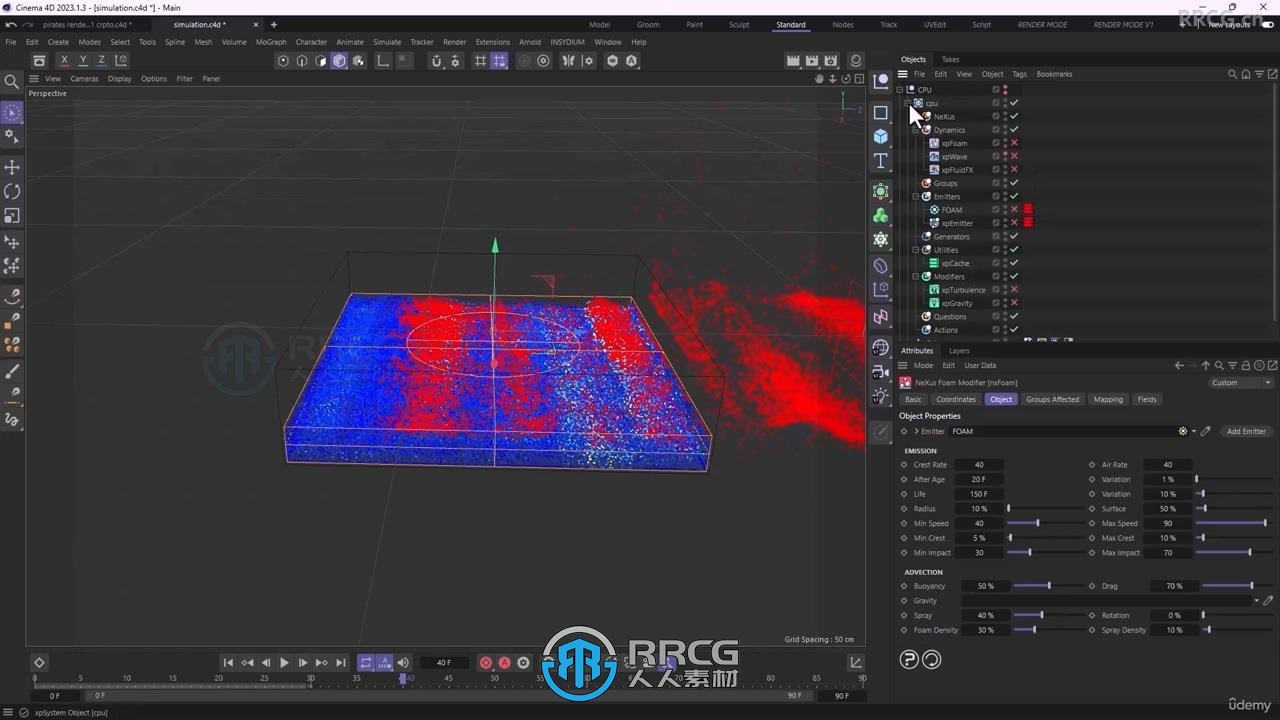
Task: Enable the FOAM emitter red X
Action: coord(1014,210)
